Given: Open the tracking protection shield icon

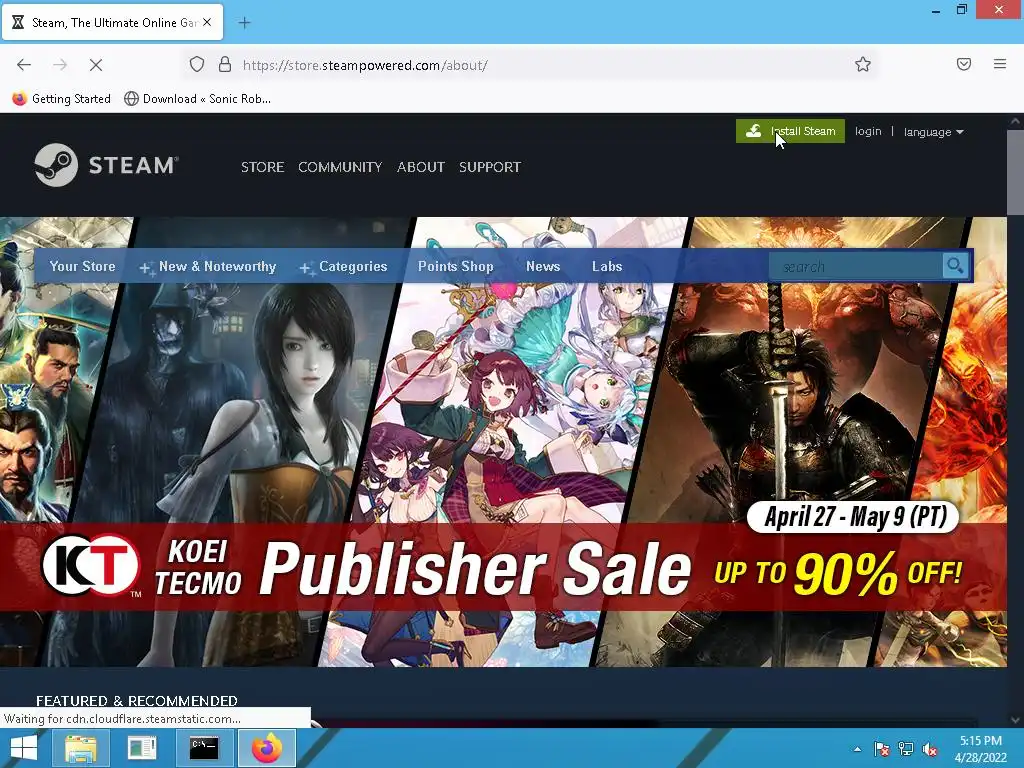Looking at the screenshot, I should click(x=197, y=65).
